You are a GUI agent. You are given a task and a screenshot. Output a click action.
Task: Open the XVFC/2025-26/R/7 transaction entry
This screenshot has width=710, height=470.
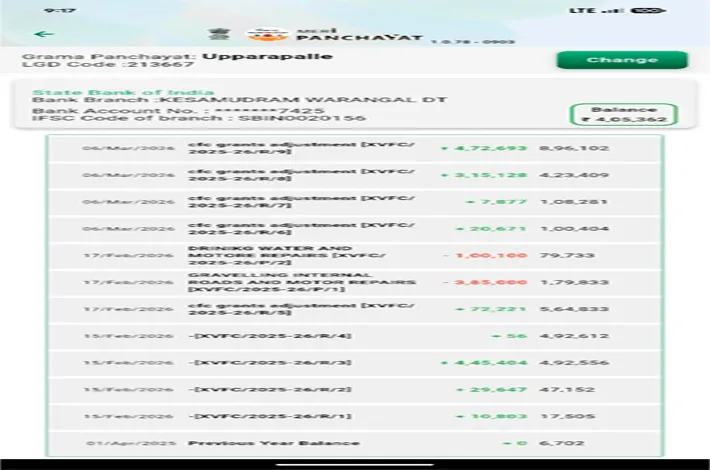point(354,203)
